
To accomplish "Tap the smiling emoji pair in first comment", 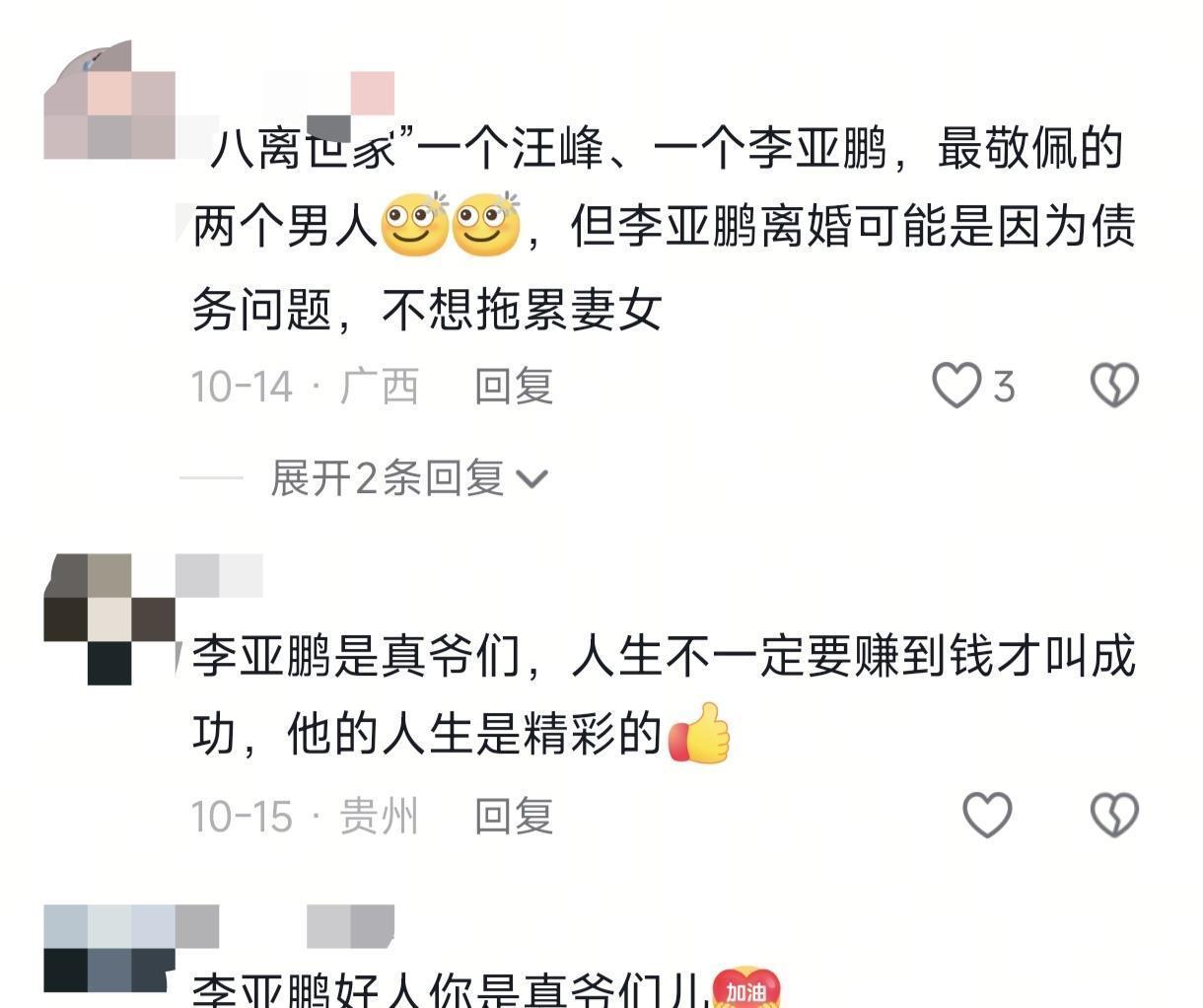I will (x=450, y=225).
